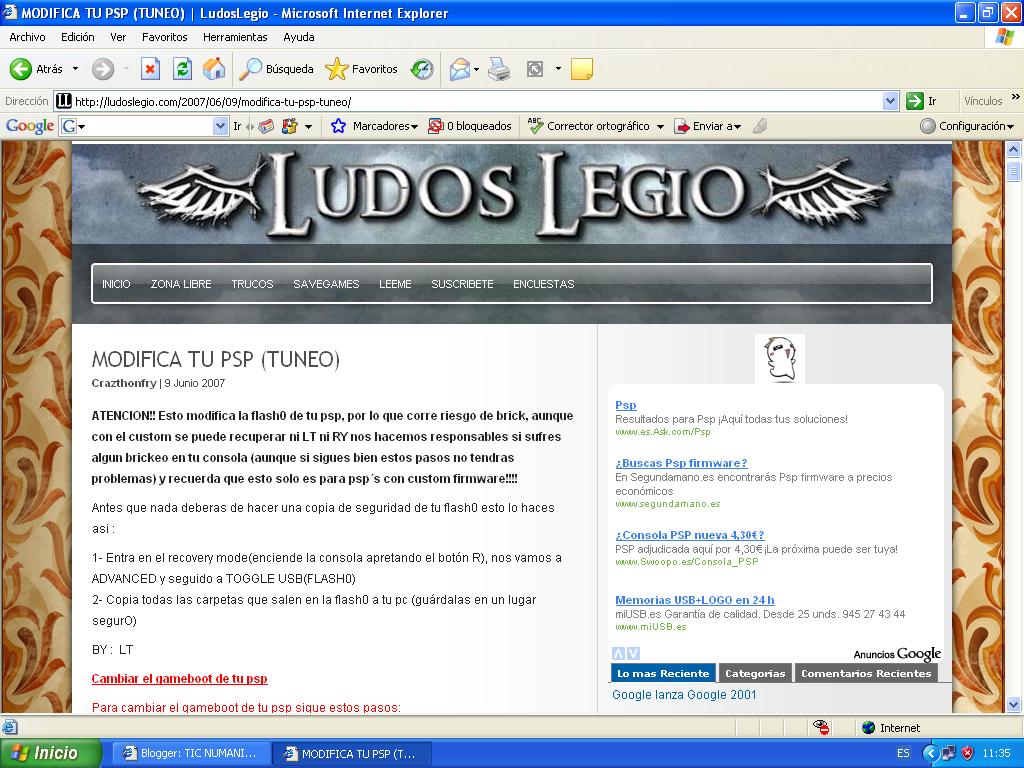
Task: Click the green Ir go arrow button
Action: pyautogui.click(x=914, y=101)
